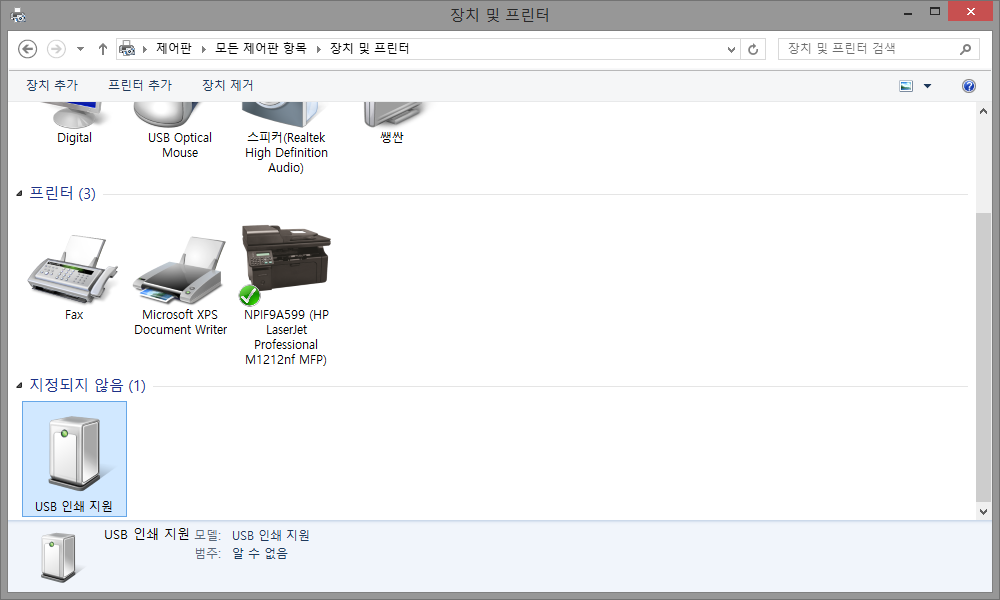1000x600 pixels.
Task: Expand the chevron after 제어판 breadcrumb
Action: click(x=203, y=49)
